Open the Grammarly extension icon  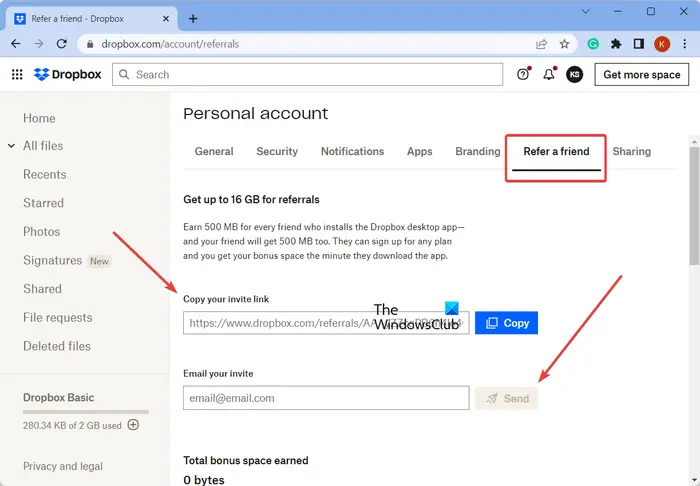coord(593,44)
